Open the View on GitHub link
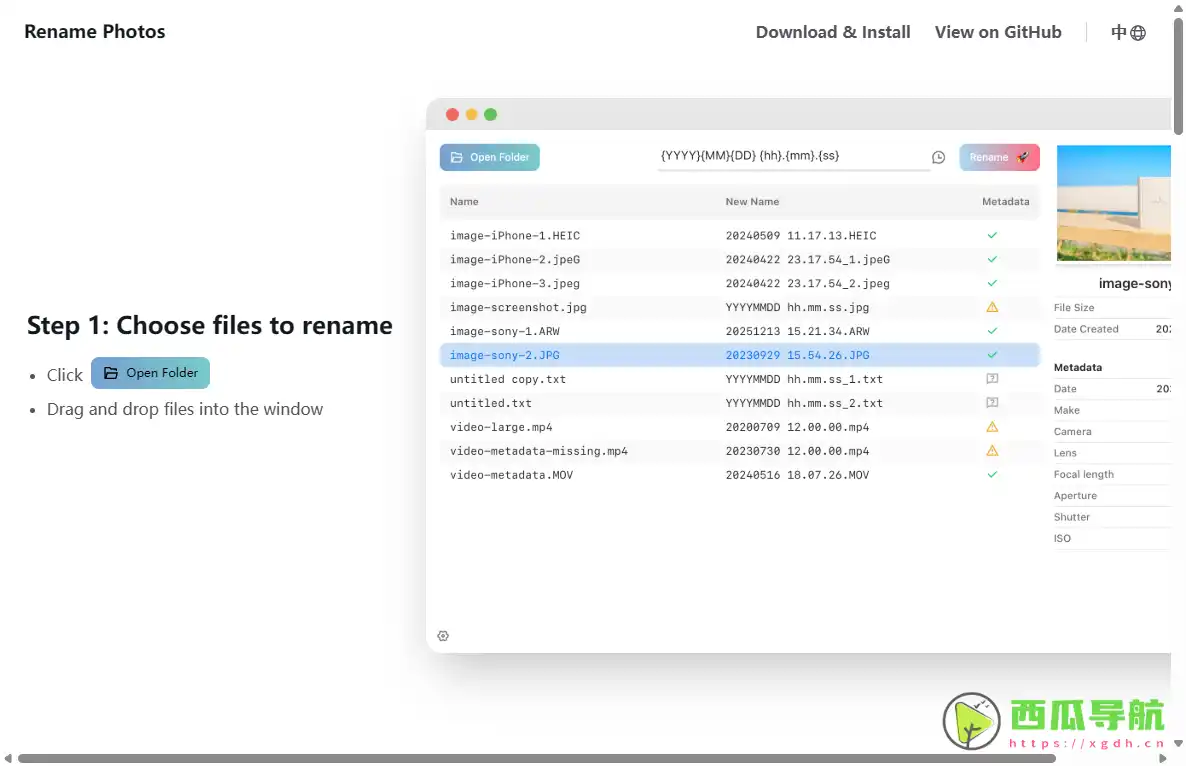Viewport: 1186px width, 766px height. pyautogui.click(x=998, y=33)
